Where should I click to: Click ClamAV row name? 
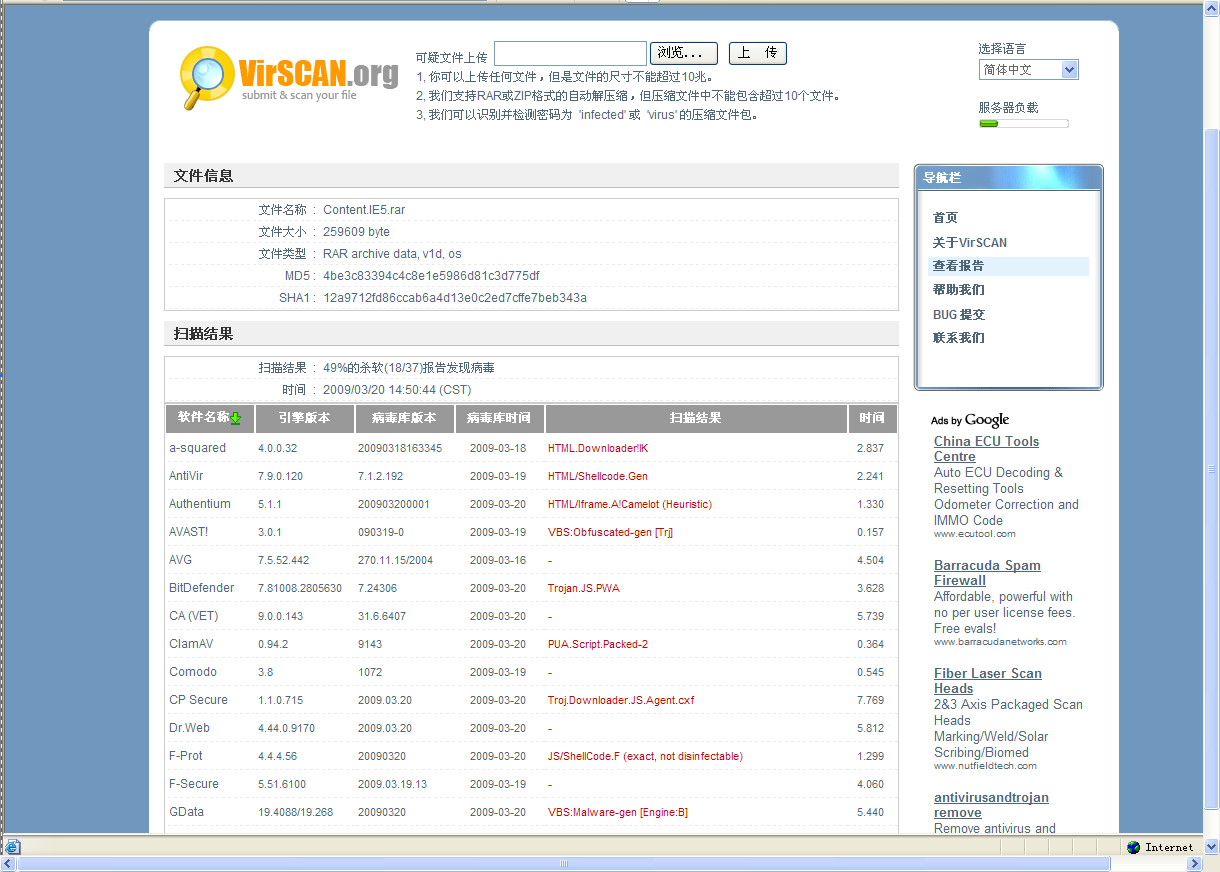click(x=191, y=644)
